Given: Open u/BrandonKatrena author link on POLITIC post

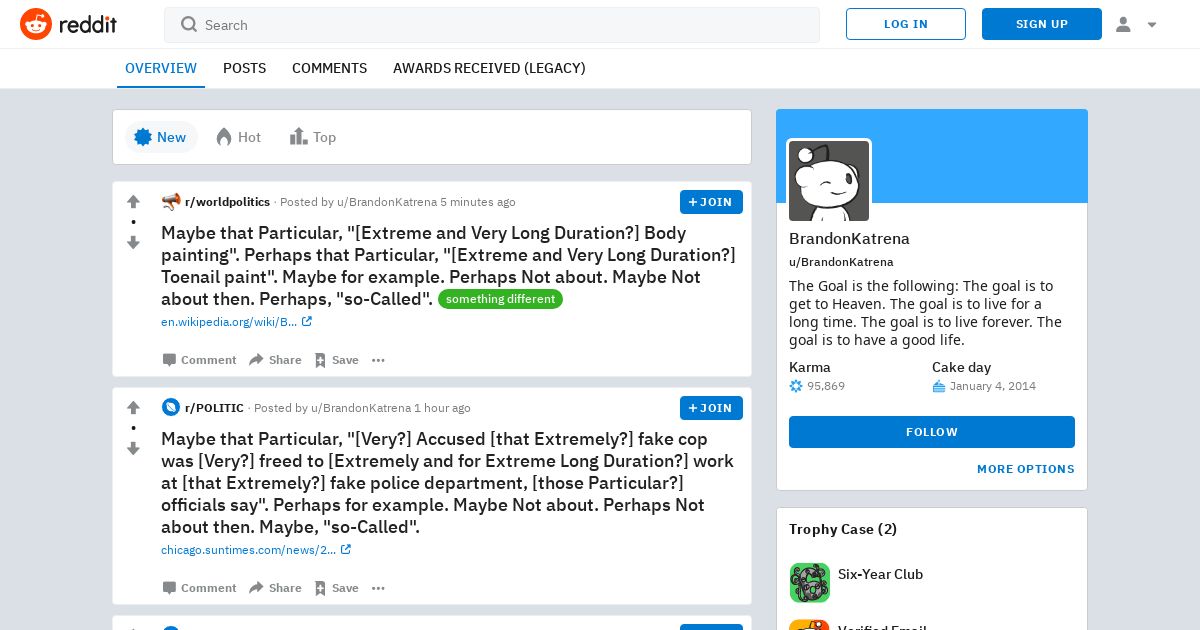Looking at the screenshot, I should (x=361, y=408).
